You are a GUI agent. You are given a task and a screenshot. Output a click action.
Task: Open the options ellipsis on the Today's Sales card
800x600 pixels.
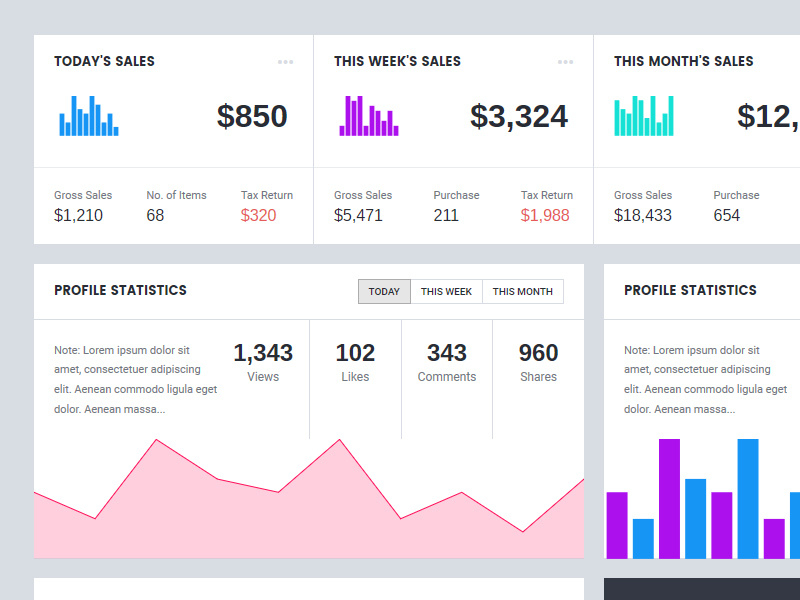click(x=286, y=61)
